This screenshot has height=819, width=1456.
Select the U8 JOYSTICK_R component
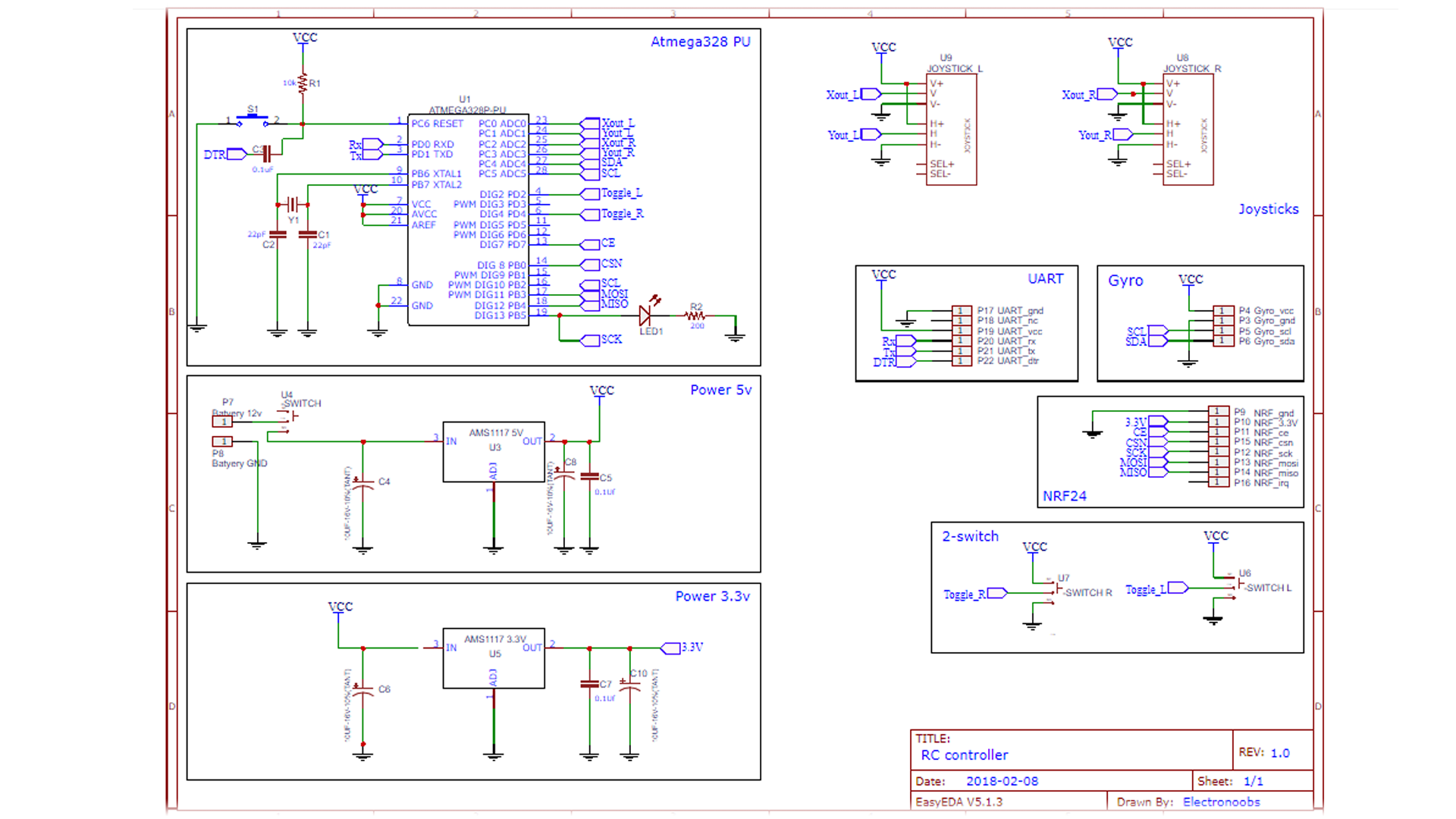(x=1188, y=129)
